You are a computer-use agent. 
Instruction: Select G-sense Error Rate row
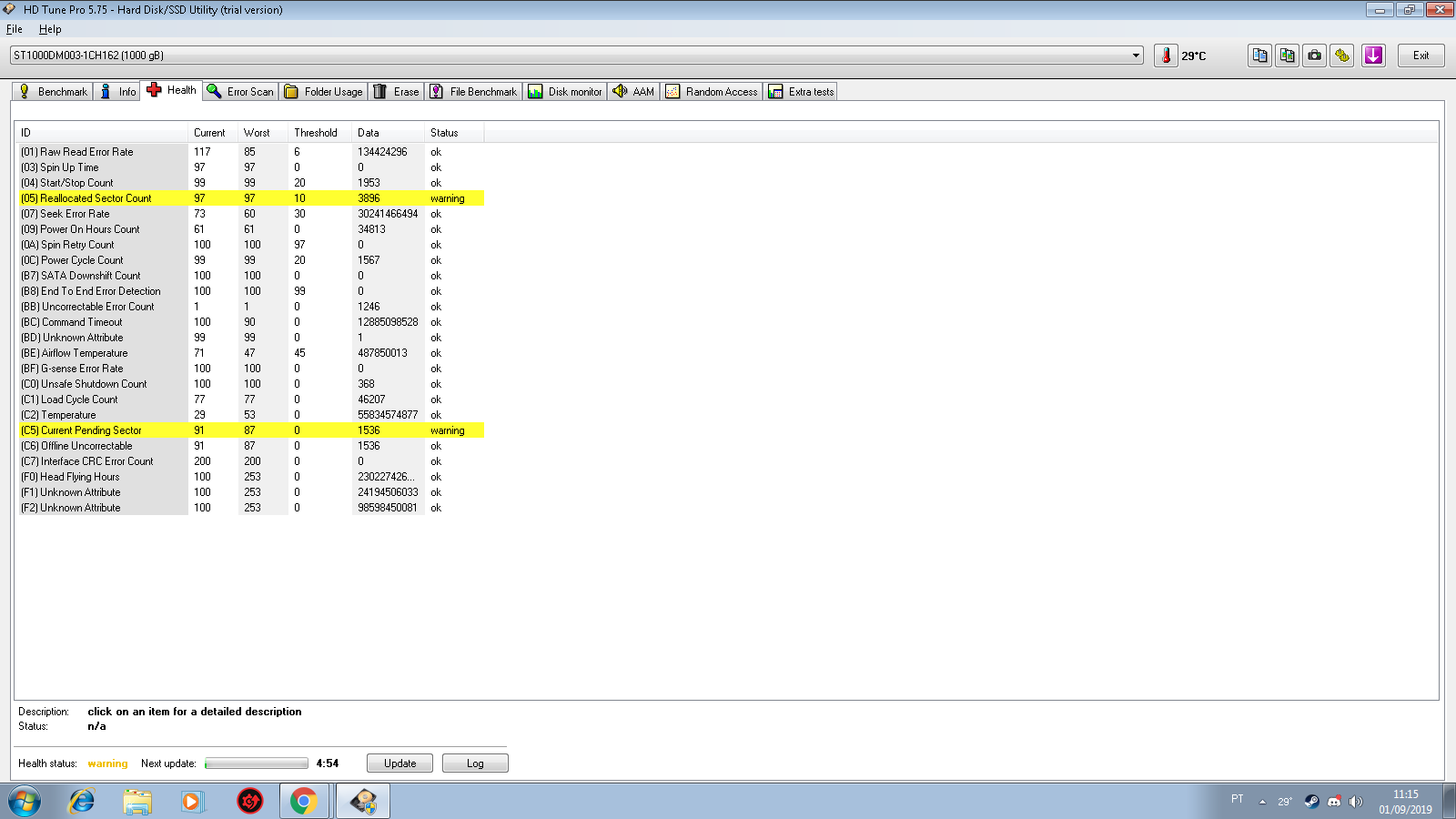[249, 369]
